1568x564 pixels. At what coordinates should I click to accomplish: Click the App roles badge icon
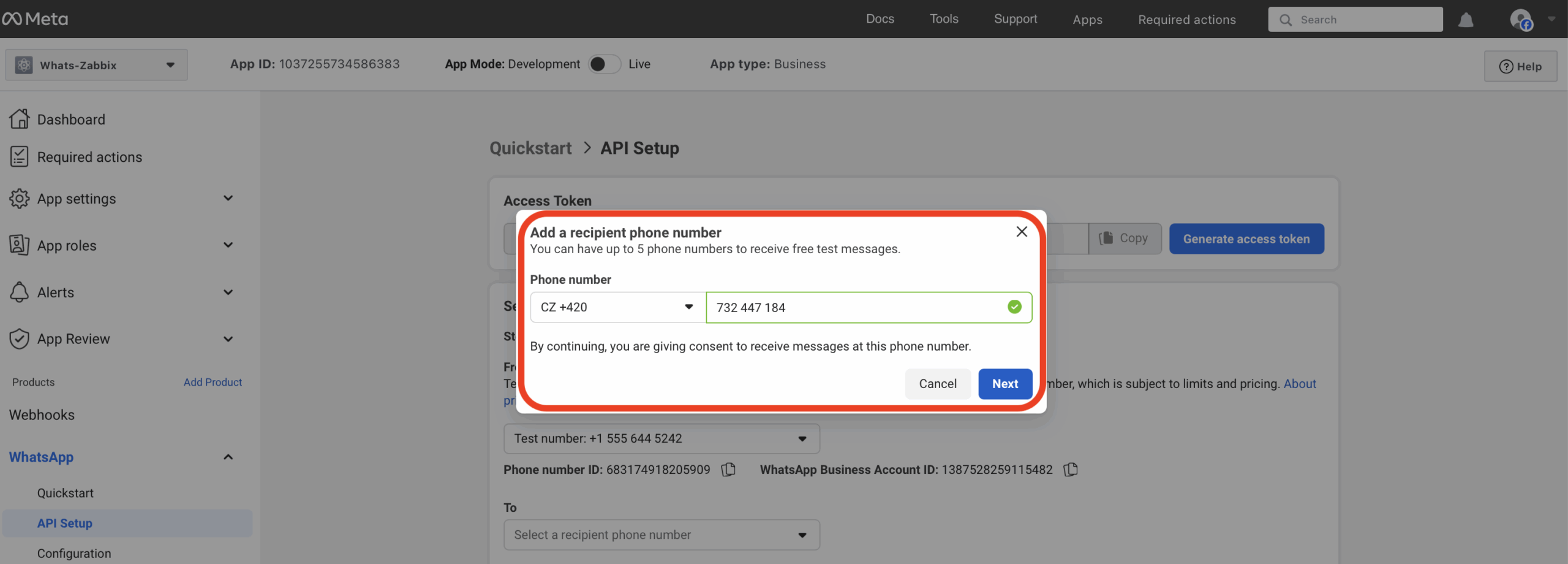click(19, 245)
